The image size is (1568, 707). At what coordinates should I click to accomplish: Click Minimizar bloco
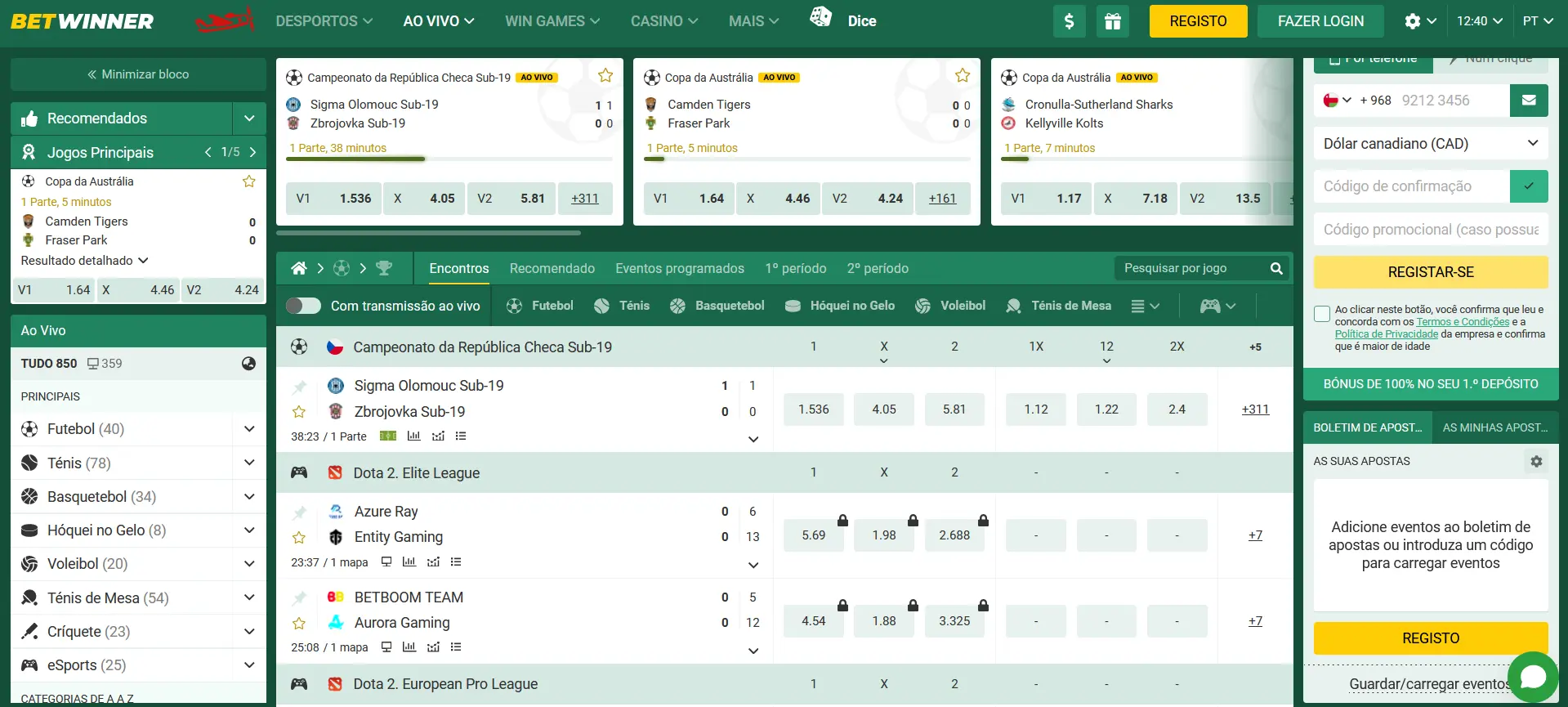point(138,74)
